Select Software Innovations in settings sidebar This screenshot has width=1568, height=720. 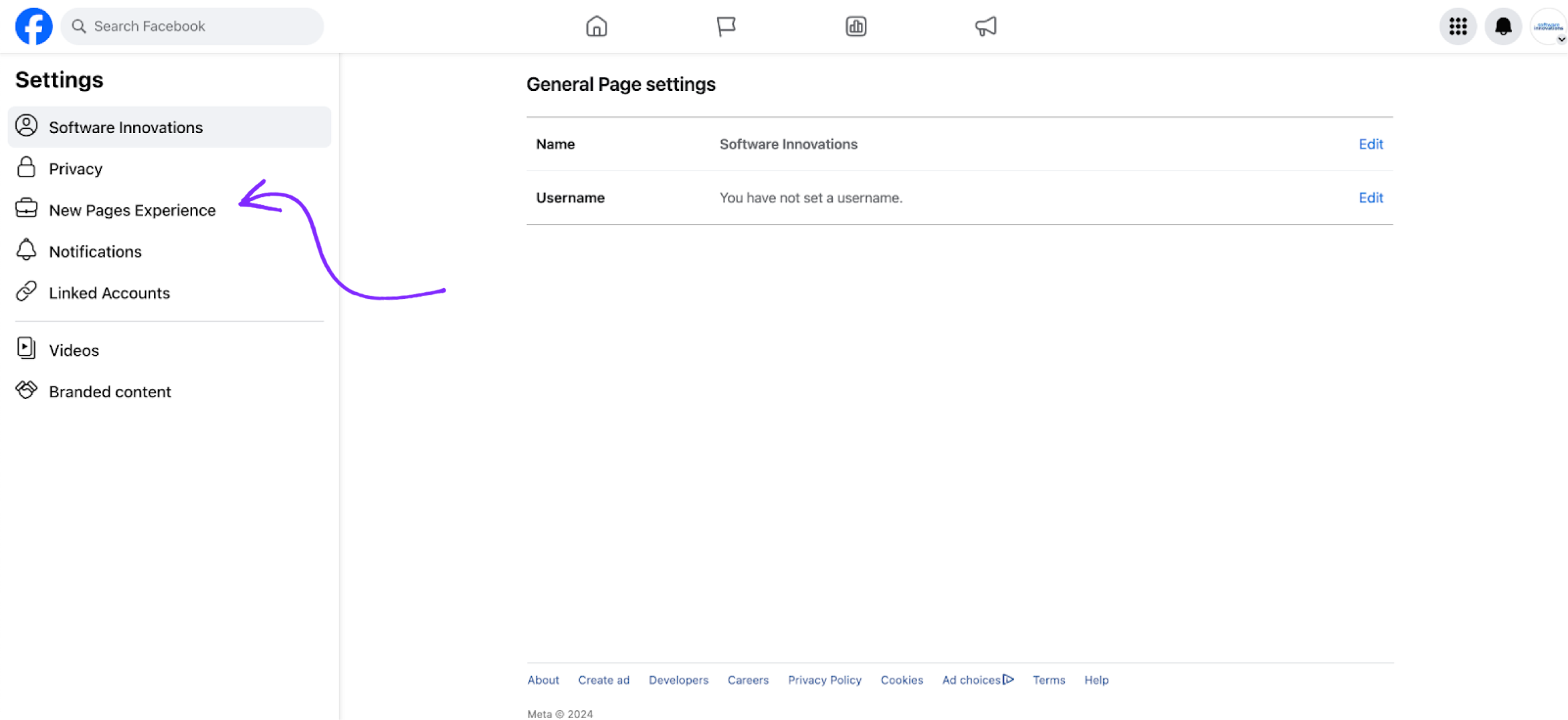(x=169, y=127)
